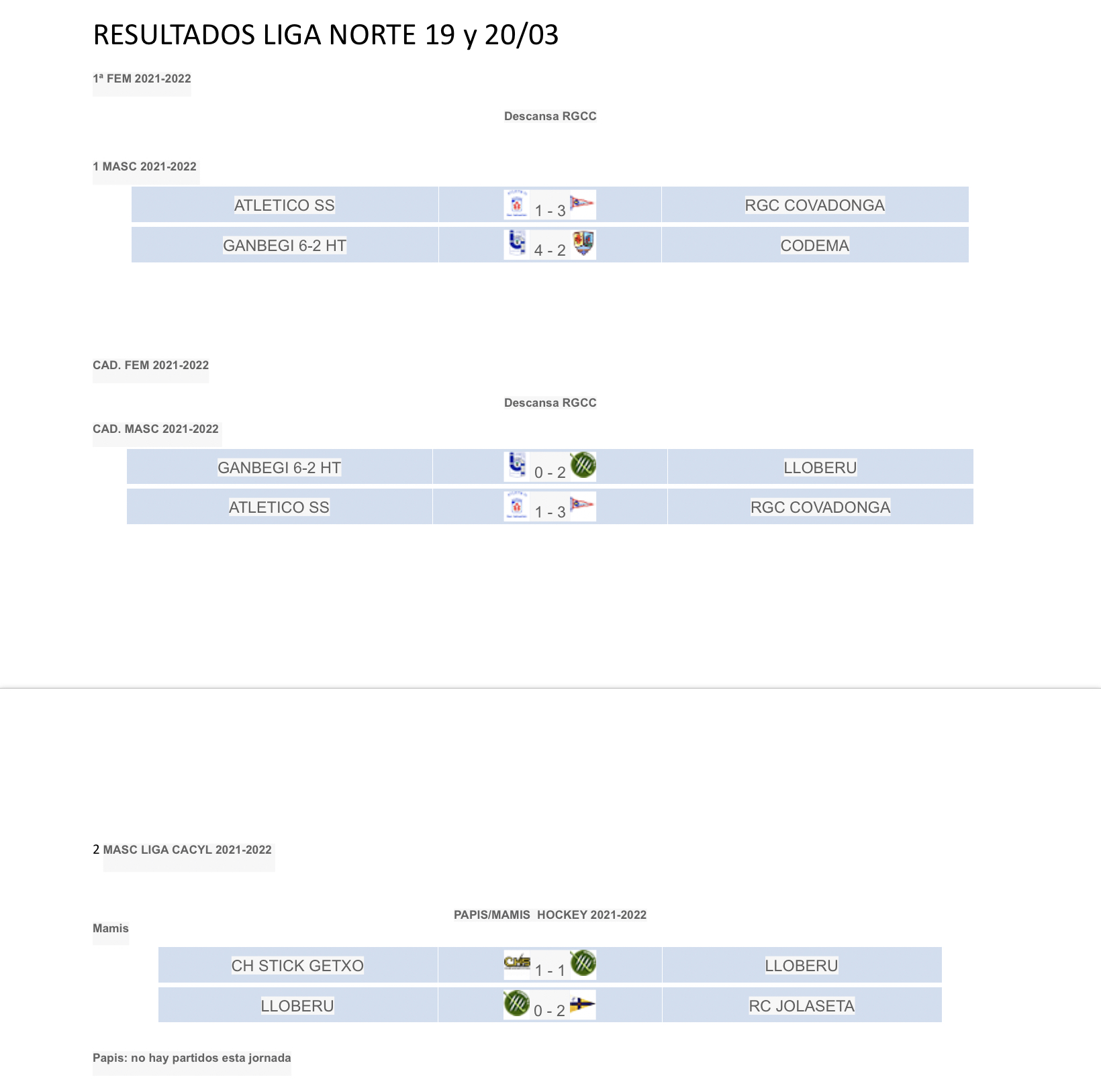Click the CODEMA team name
This screenshot has height=1092, width=1101.
tap(814, 246)
